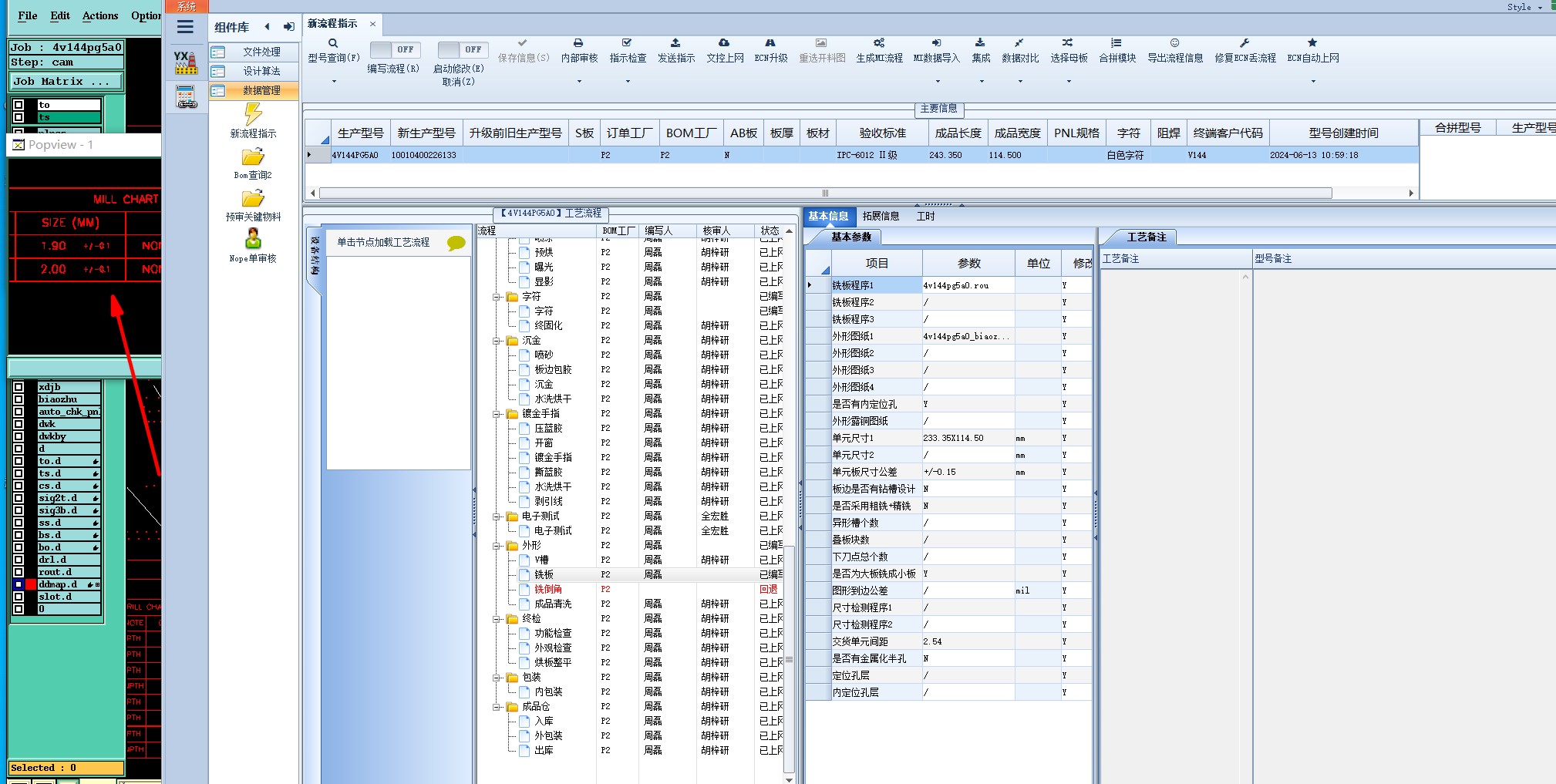Click the 内部审核 printer icon
The height and width of the screenshot is (784, 1556).
click(x=578, y=43)
